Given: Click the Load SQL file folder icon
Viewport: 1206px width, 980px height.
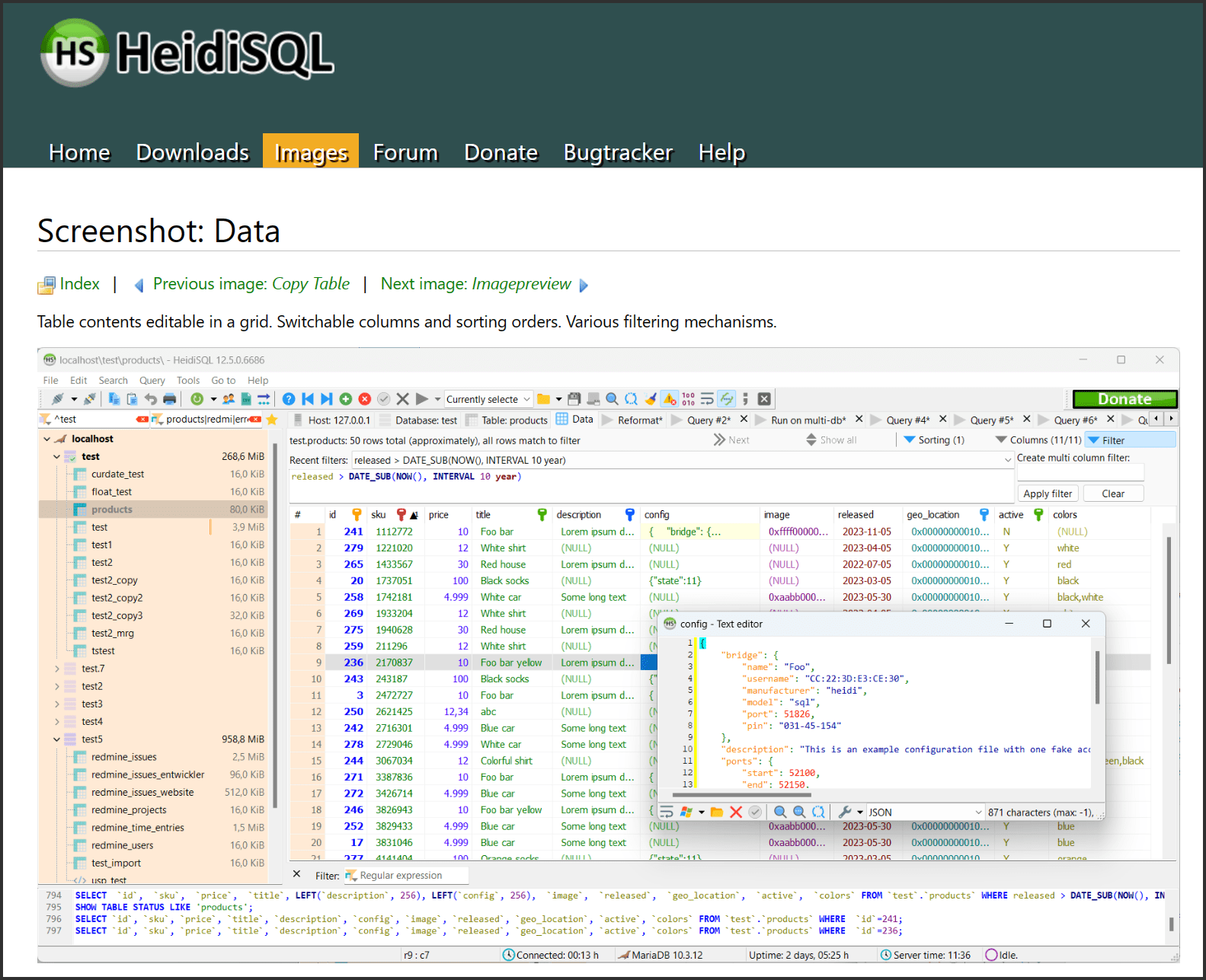Looking at the screenshot, I should pos(543,399).
